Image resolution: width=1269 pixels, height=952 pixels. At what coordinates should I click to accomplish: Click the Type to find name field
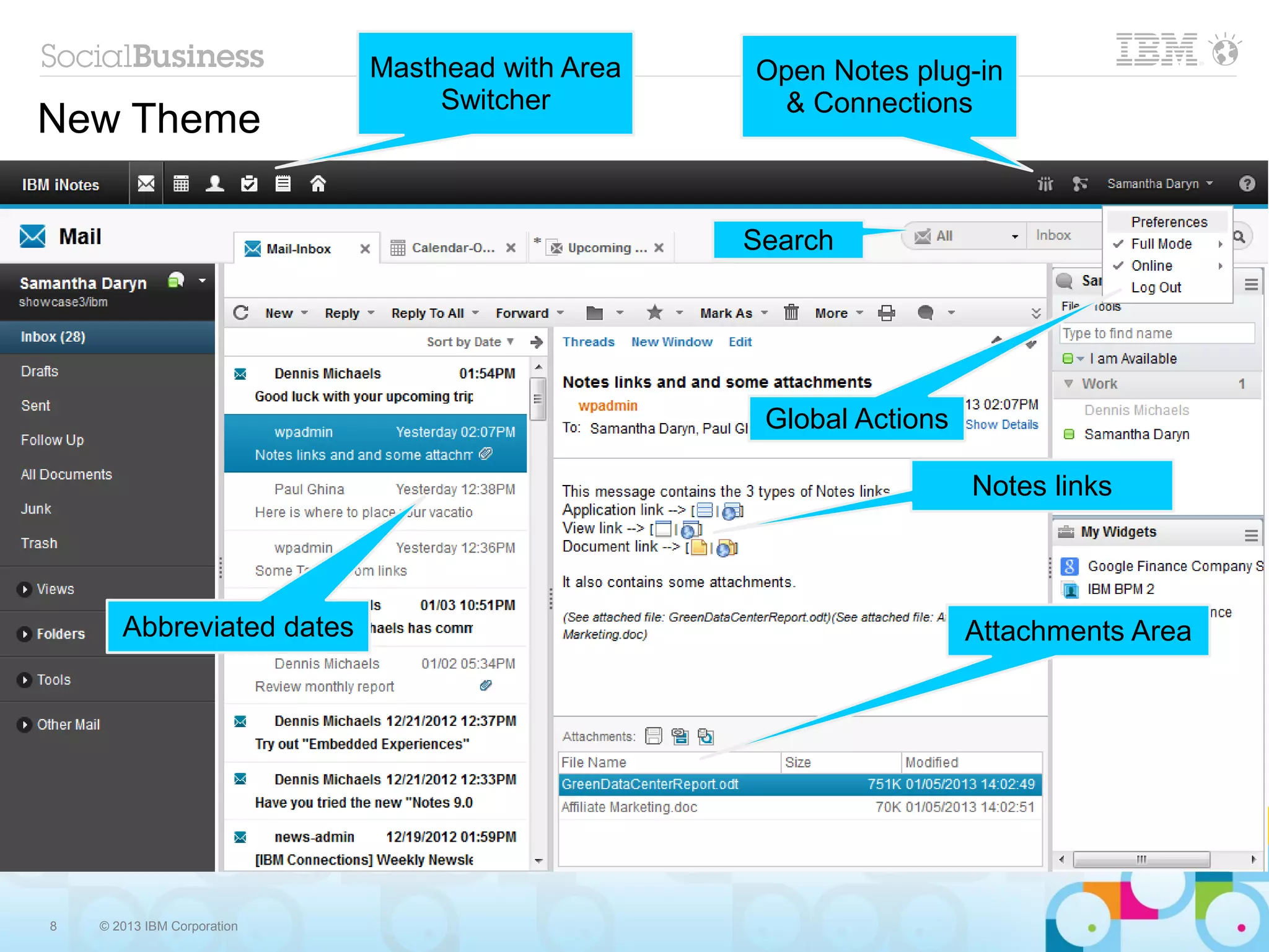tap(1157, 333)
